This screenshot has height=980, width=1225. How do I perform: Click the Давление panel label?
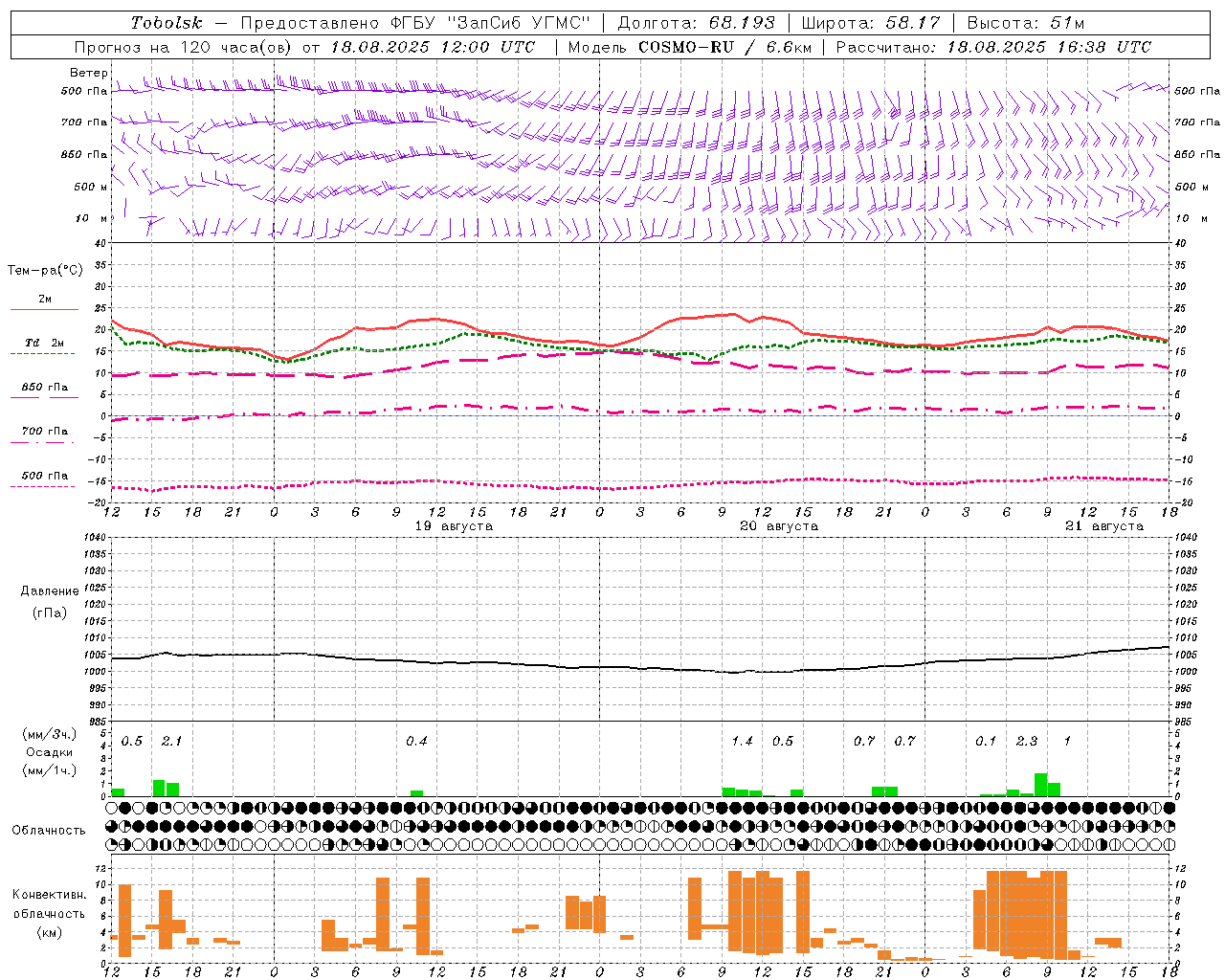pyautogui.click(x=50, y=590)
